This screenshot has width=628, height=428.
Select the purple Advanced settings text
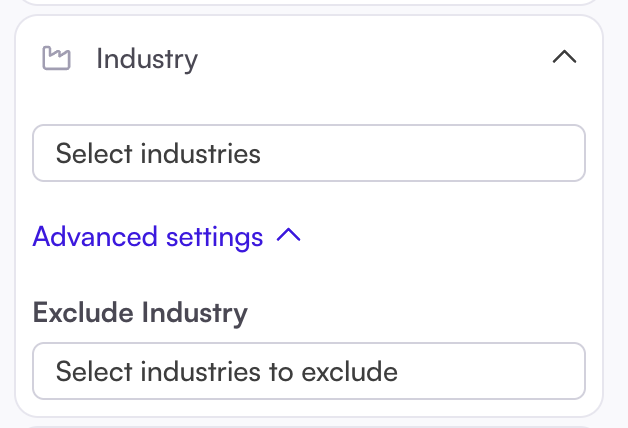(148, 237)
